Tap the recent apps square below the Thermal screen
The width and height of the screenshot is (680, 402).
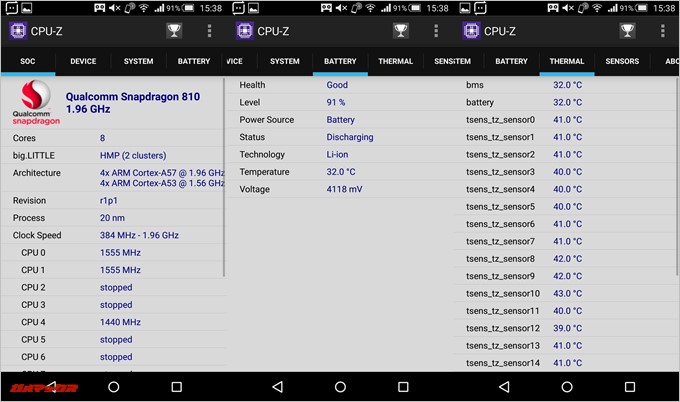pyautogui.click(x=629, y=386)
